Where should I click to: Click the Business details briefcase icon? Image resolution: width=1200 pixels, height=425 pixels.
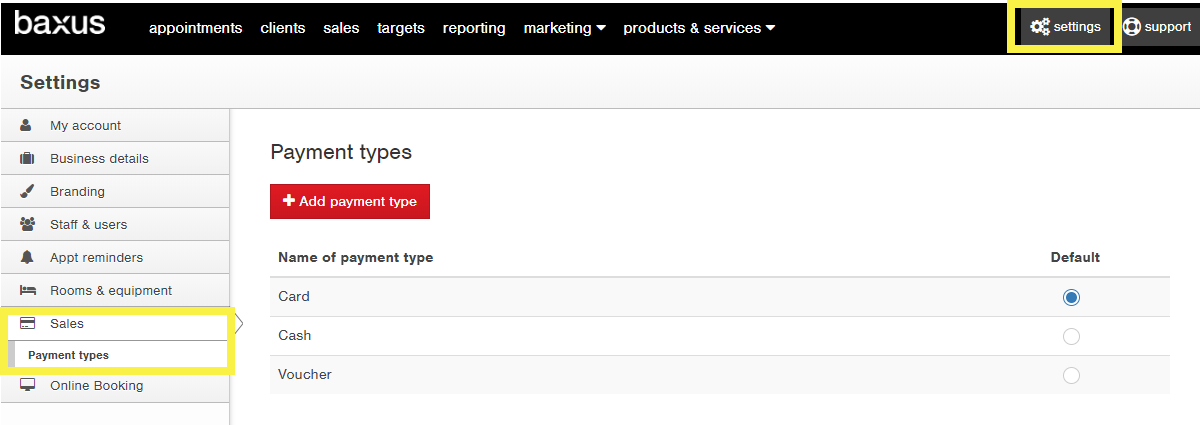click(x=28, y=158)
